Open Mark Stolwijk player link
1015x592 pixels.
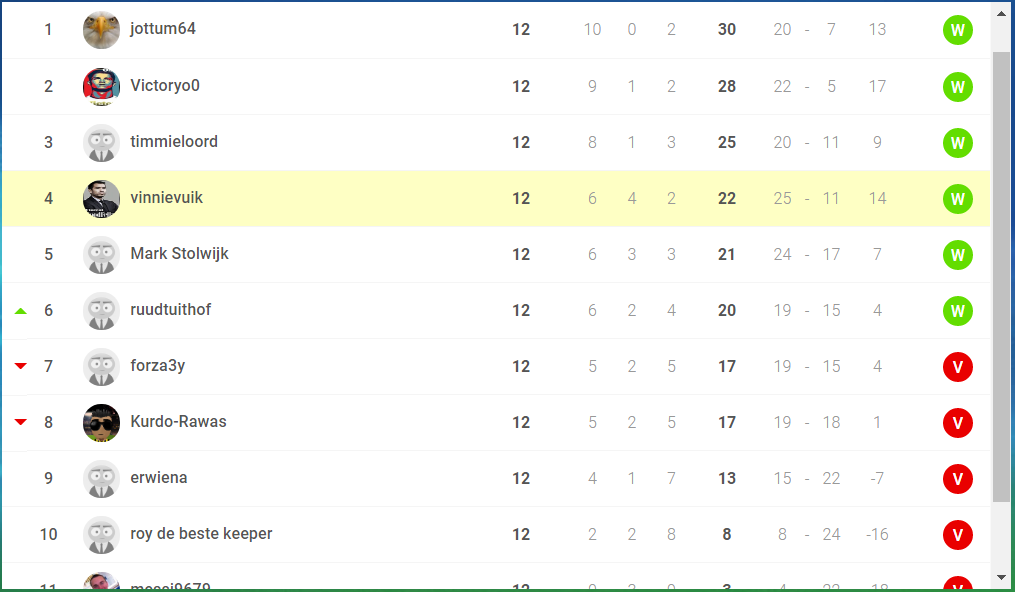pyautogui.click(x=179, y=254)
